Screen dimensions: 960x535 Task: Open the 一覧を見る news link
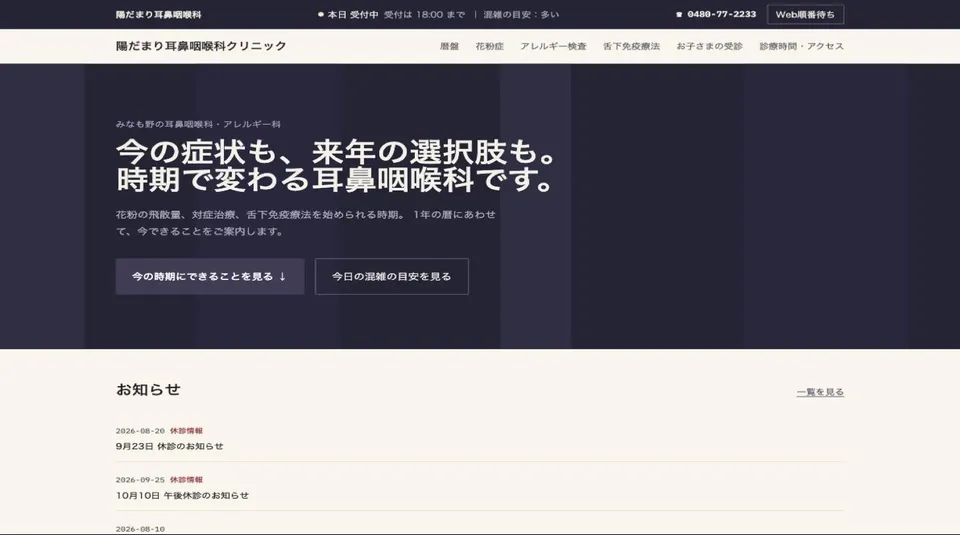click(820, 392)
